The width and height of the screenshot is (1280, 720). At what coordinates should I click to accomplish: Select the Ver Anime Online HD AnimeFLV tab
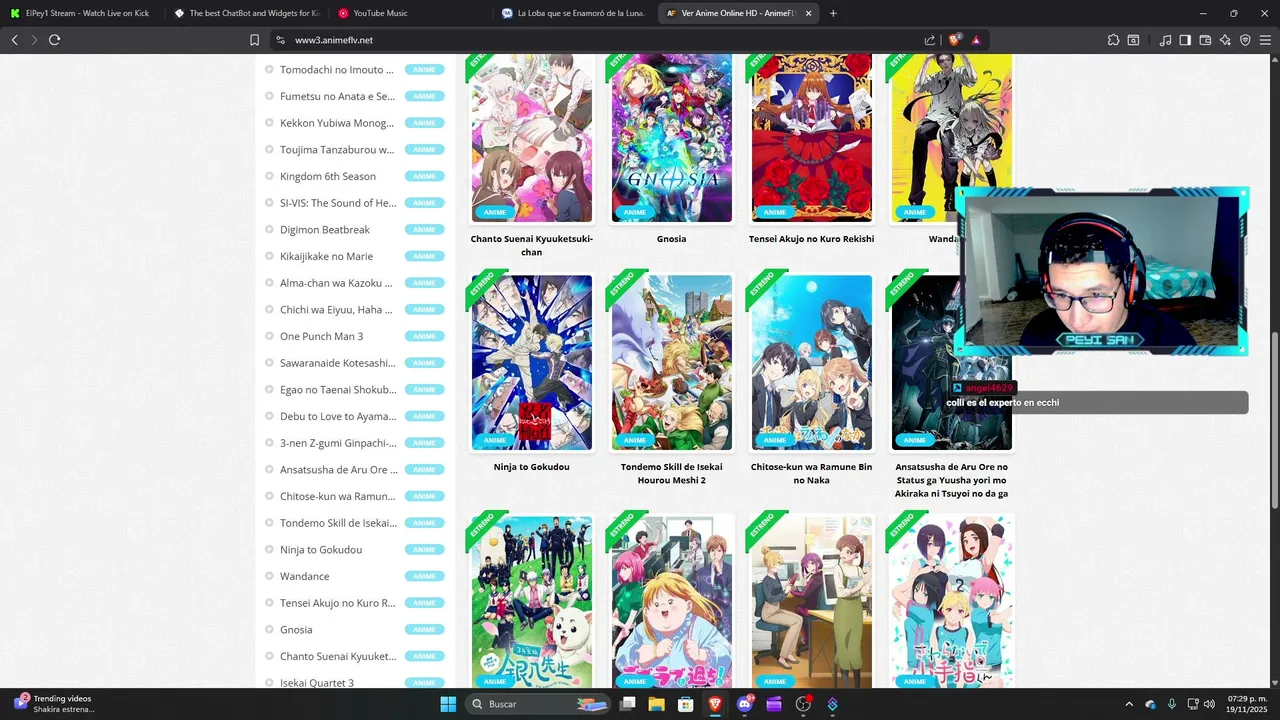[x=740, y=13]
